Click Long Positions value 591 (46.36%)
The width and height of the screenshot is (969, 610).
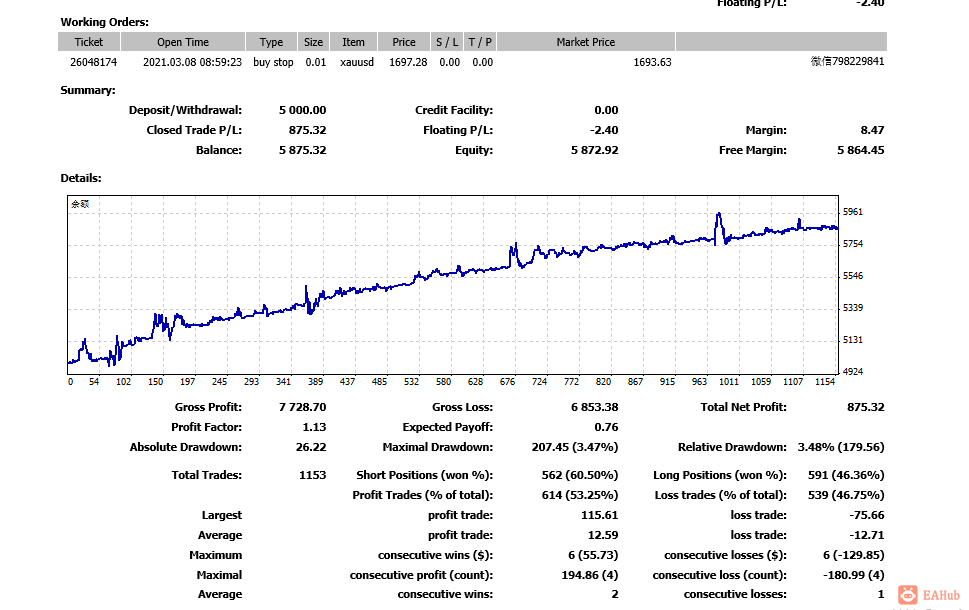pos(846,475)
